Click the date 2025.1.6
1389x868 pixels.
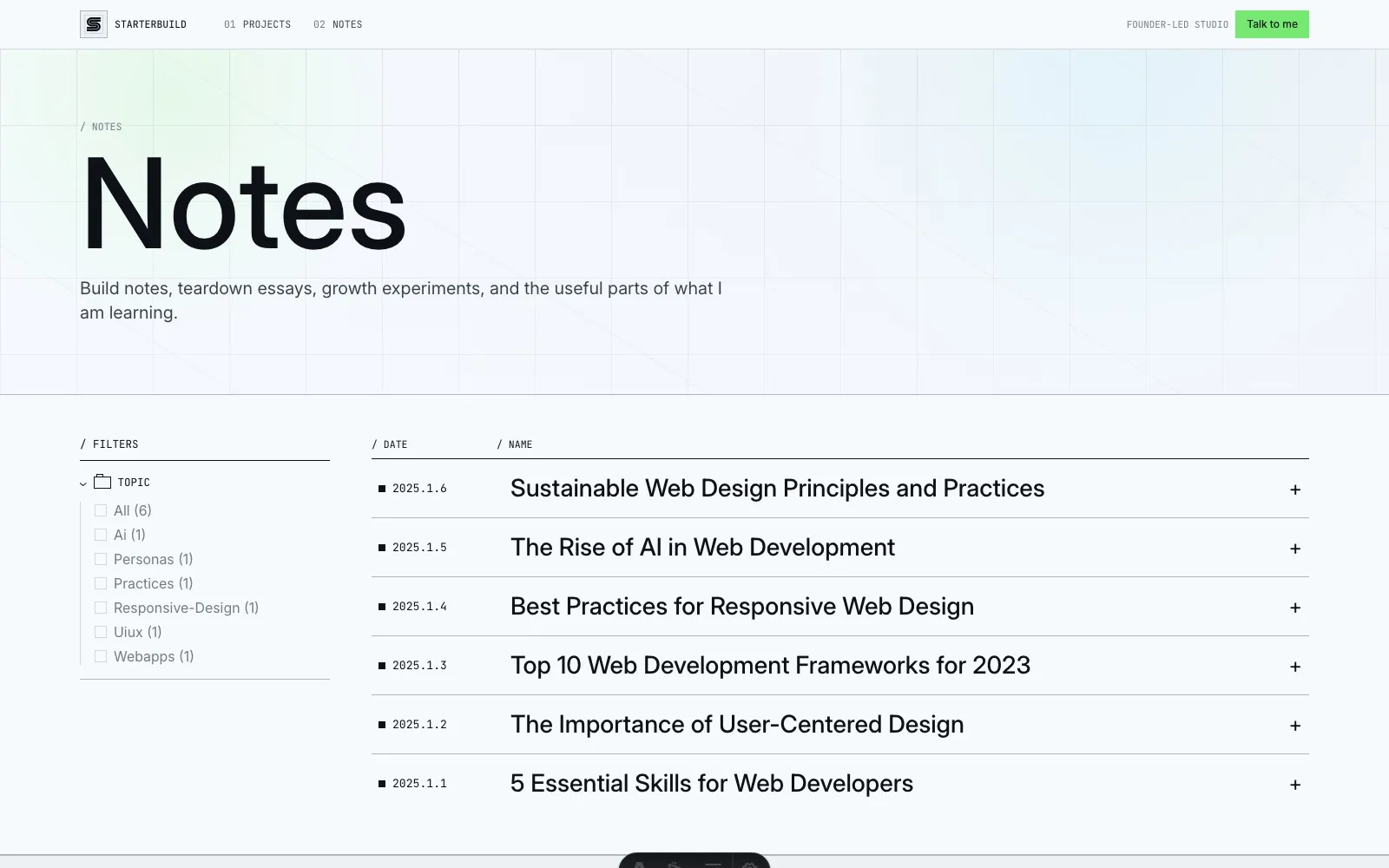419,489
